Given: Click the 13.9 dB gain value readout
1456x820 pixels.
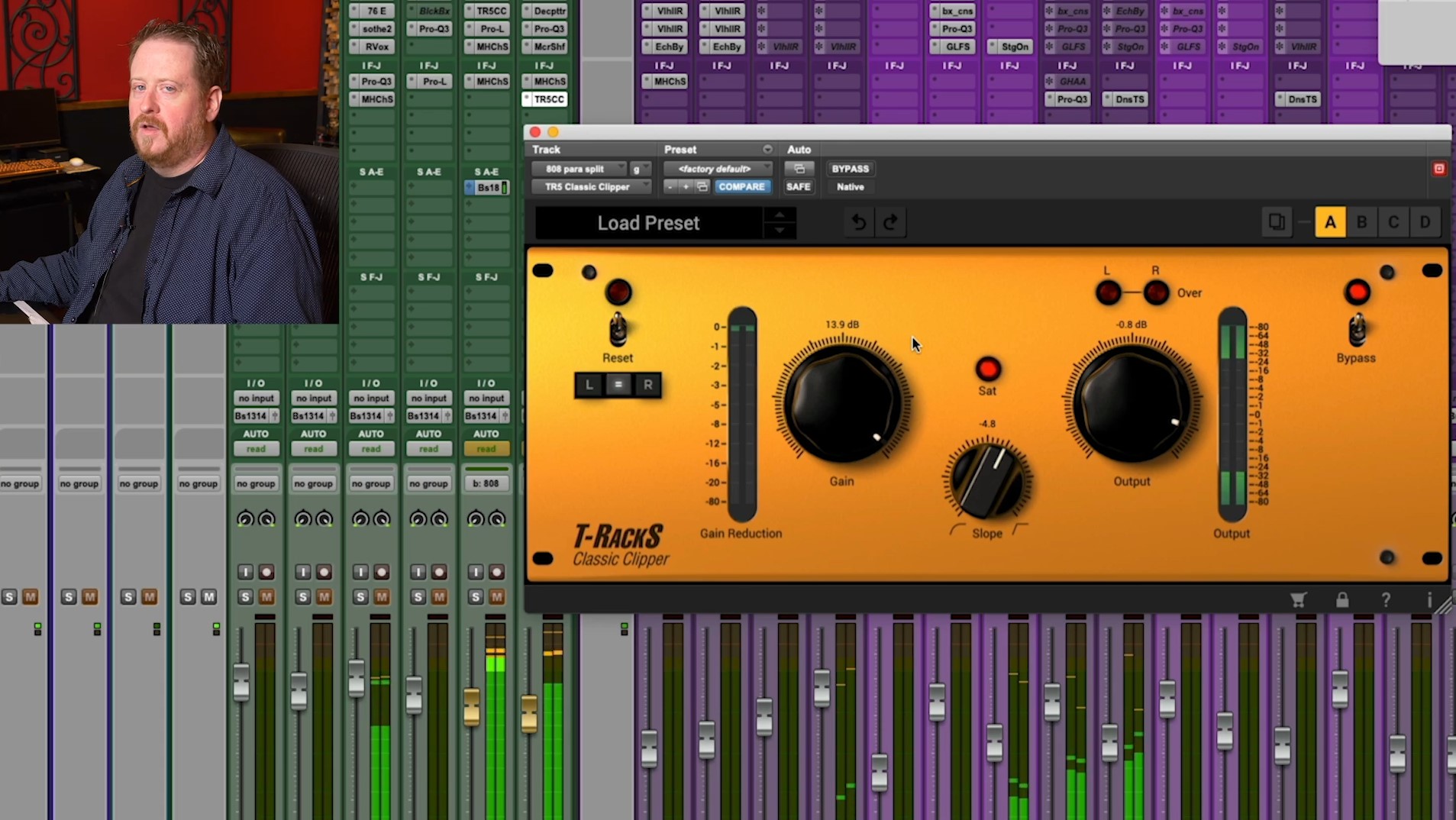Looking at the screenshot, I should click(x=842, y=324).
